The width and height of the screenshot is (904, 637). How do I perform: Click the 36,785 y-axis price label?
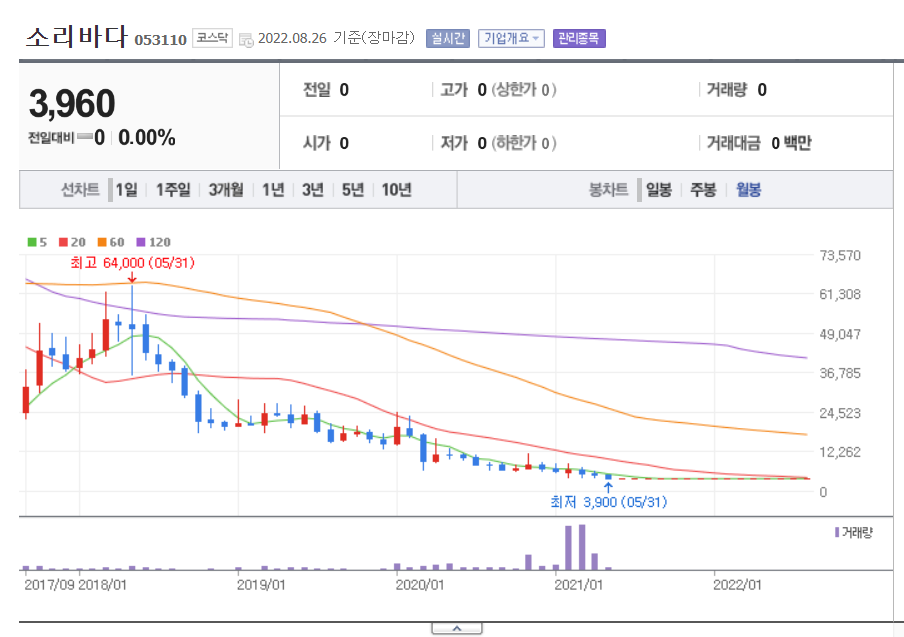(840, 374)
